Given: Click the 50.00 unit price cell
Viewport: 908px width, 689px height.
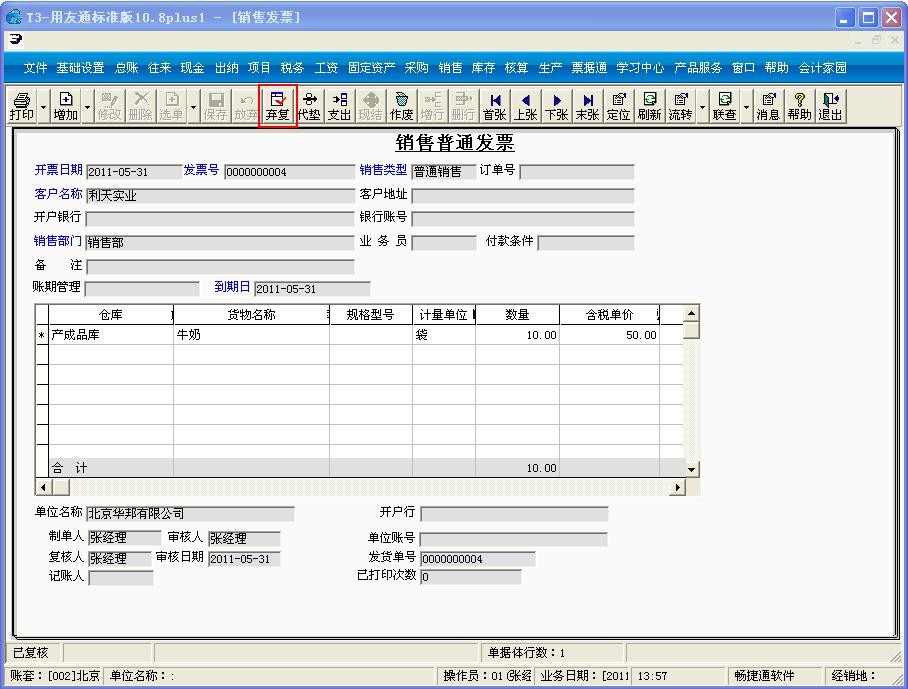Looking at the screenshot, I should click(609, 335).
